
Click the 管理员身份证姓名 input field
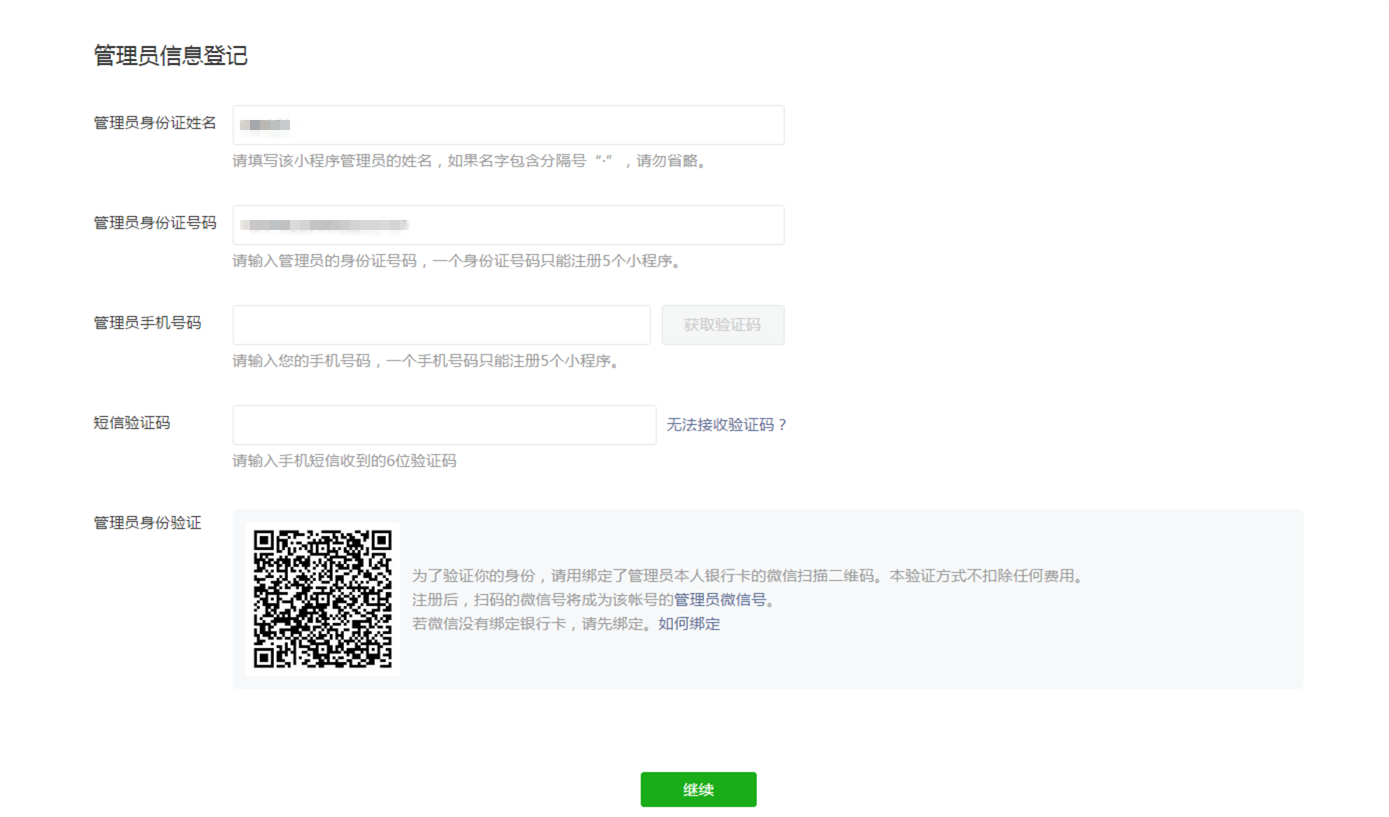click(508, 125)
